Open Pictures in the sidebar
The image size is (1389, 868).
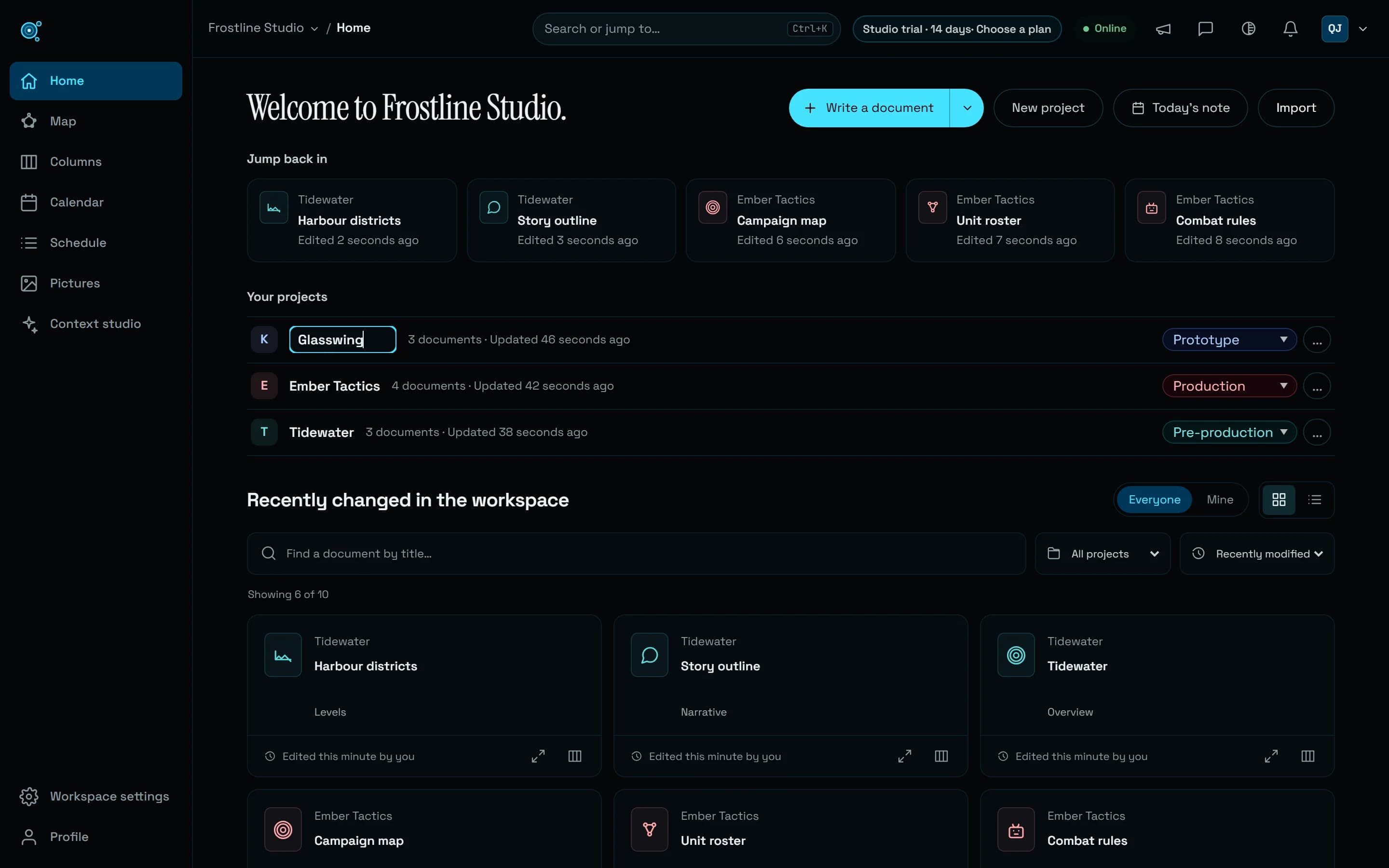pyautogui.click(x=96, y=283)
